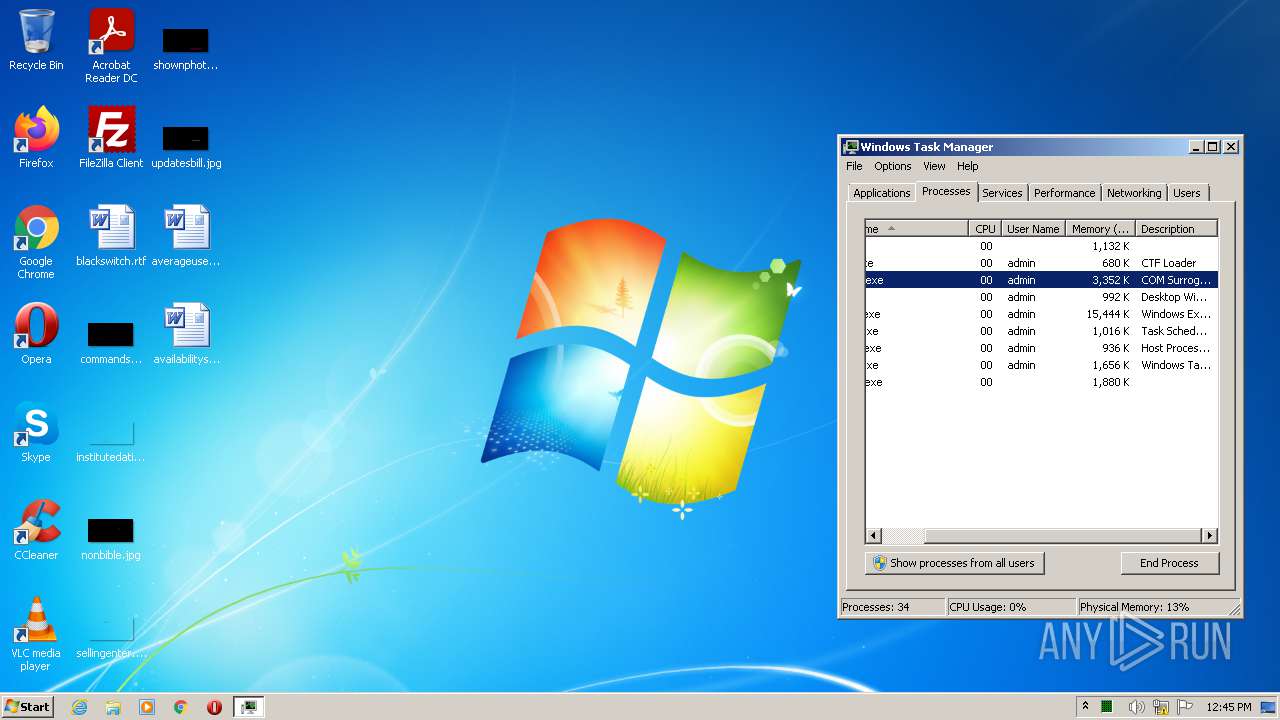1280x720 pixels.
Task: Open the Help menu in Task Manager
Action: pyautogui.click(x=967, y=166)
